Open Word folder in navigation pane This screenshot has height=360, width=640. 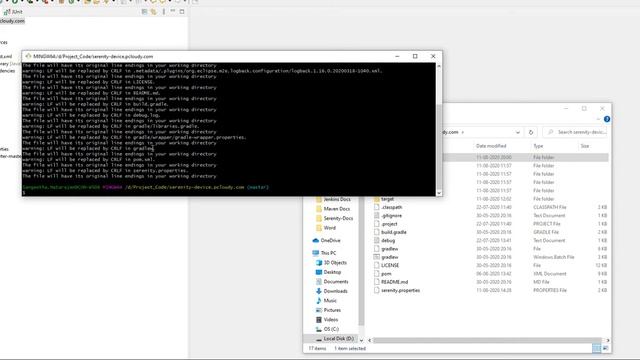pos(329,228)
